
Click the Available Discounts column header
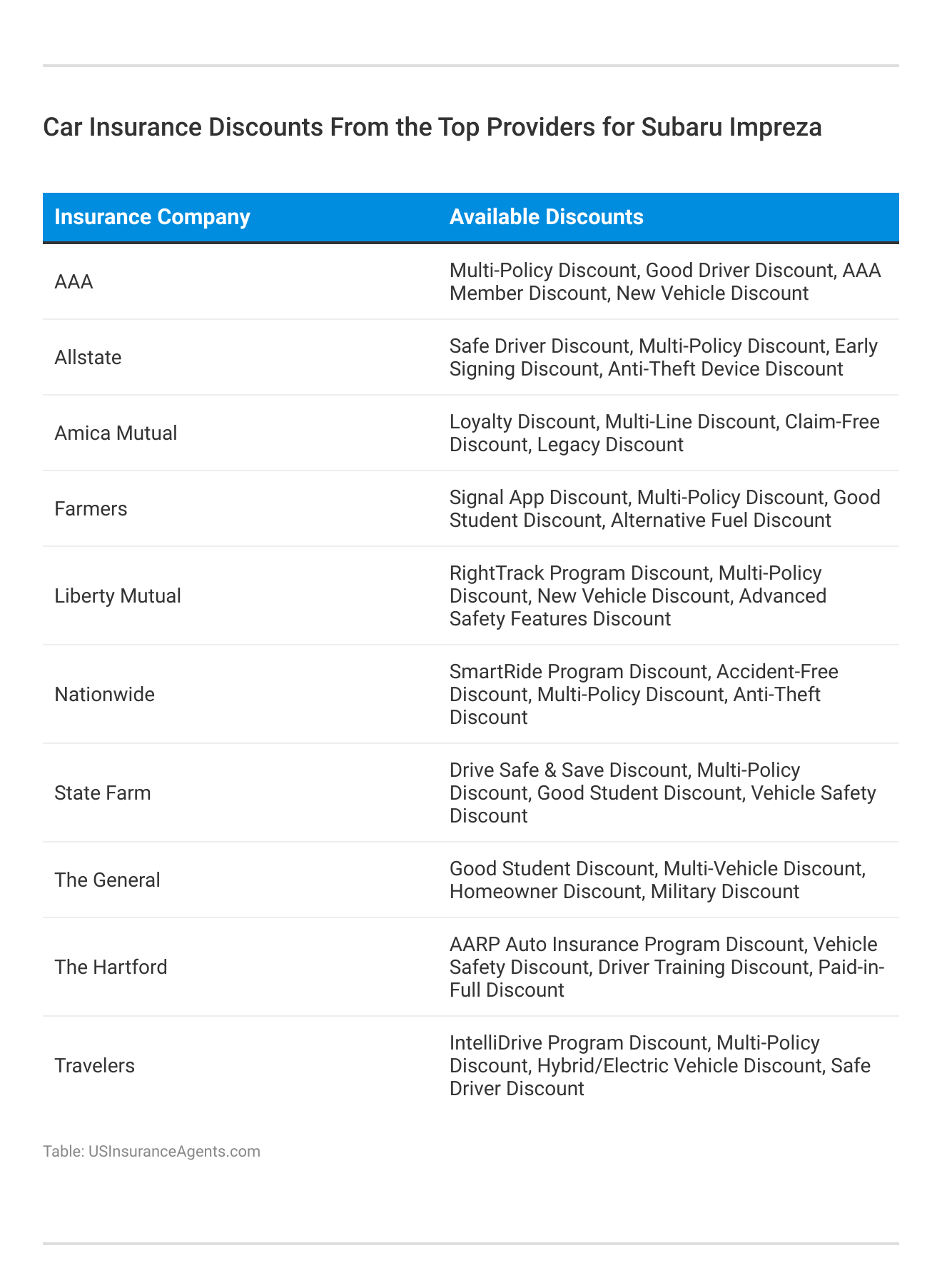click(546, 217)
